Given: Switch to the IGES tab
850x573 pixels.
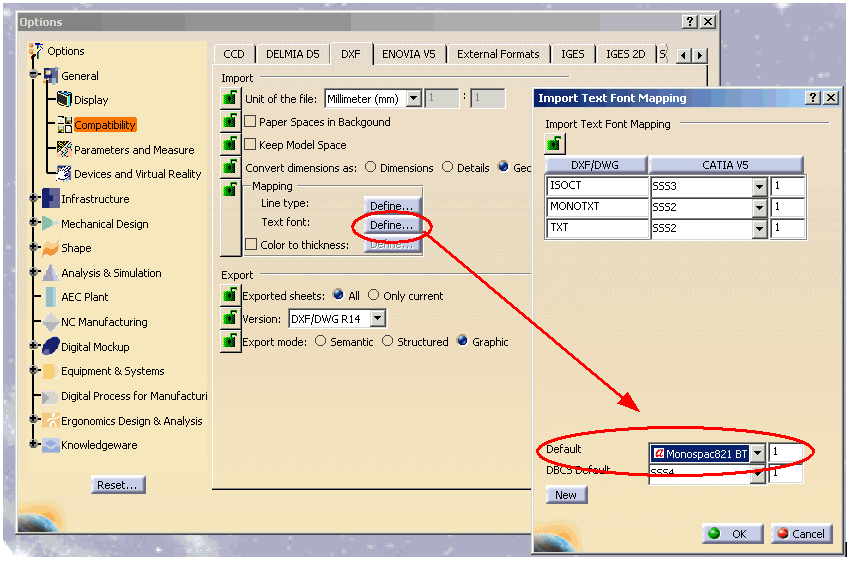Looking at the screenshot, I should pos(572,54).
